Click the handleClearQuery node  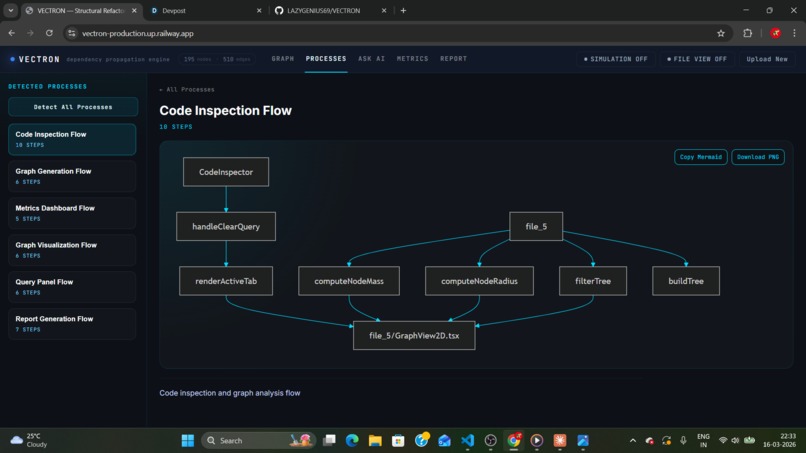pyautogui.click(x=226, y=226)
